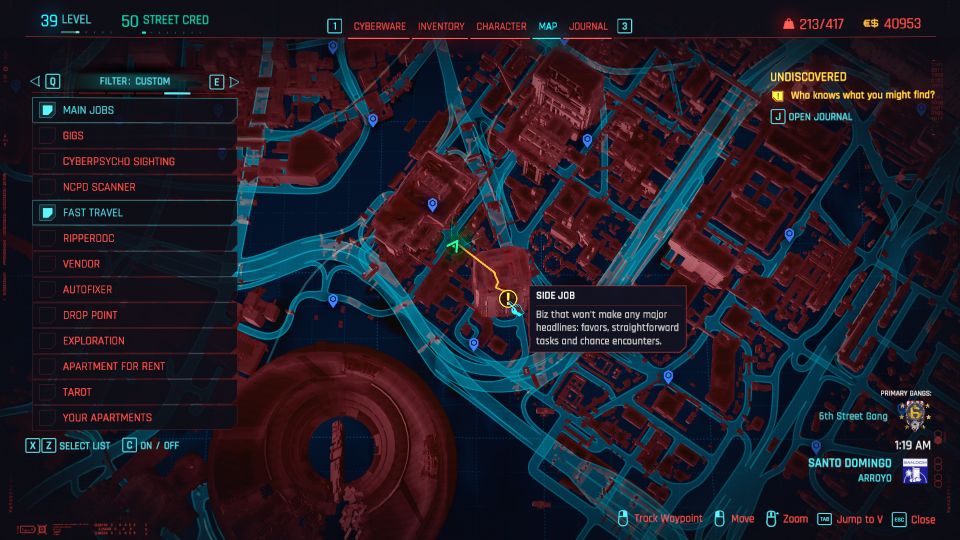Viewport: 960px width, 540px height.
Task: Click the E key filter icon
Action: click(x=217, y=81)
